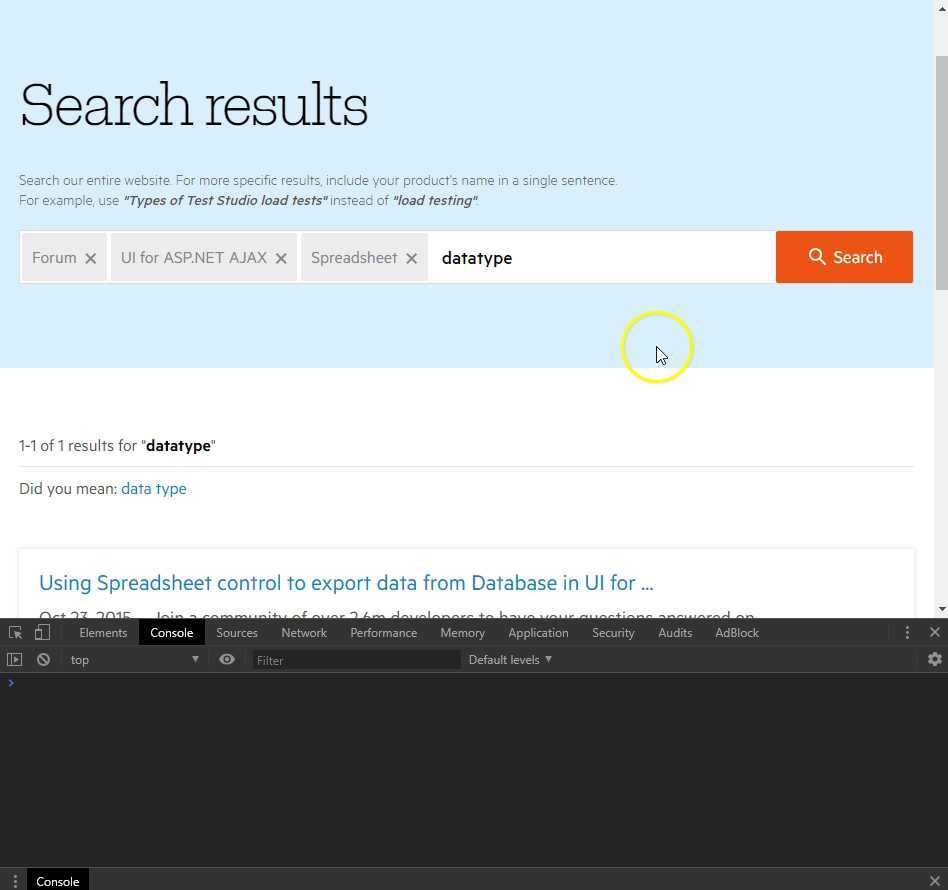Follow the data type suggestion link

coord(153,488)
